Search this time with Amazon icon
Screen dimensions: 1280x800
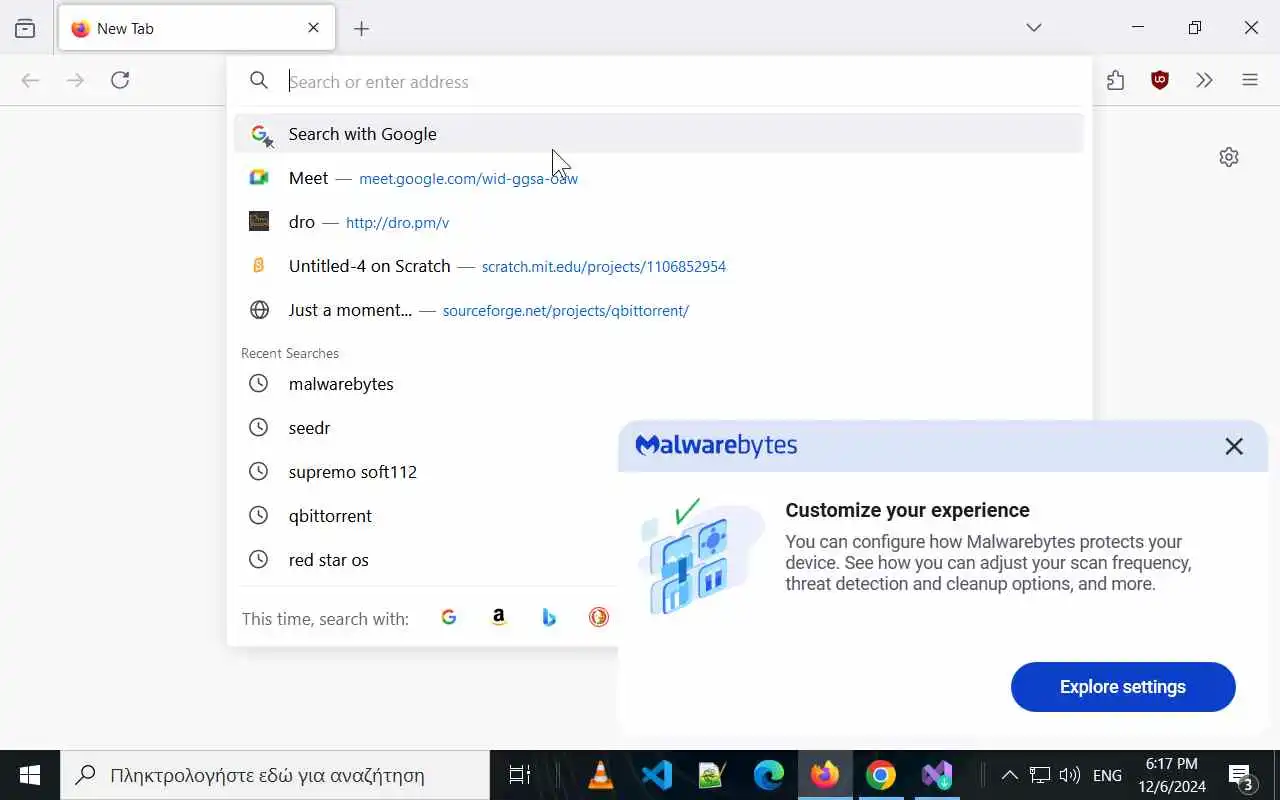[x=499, y=618]
